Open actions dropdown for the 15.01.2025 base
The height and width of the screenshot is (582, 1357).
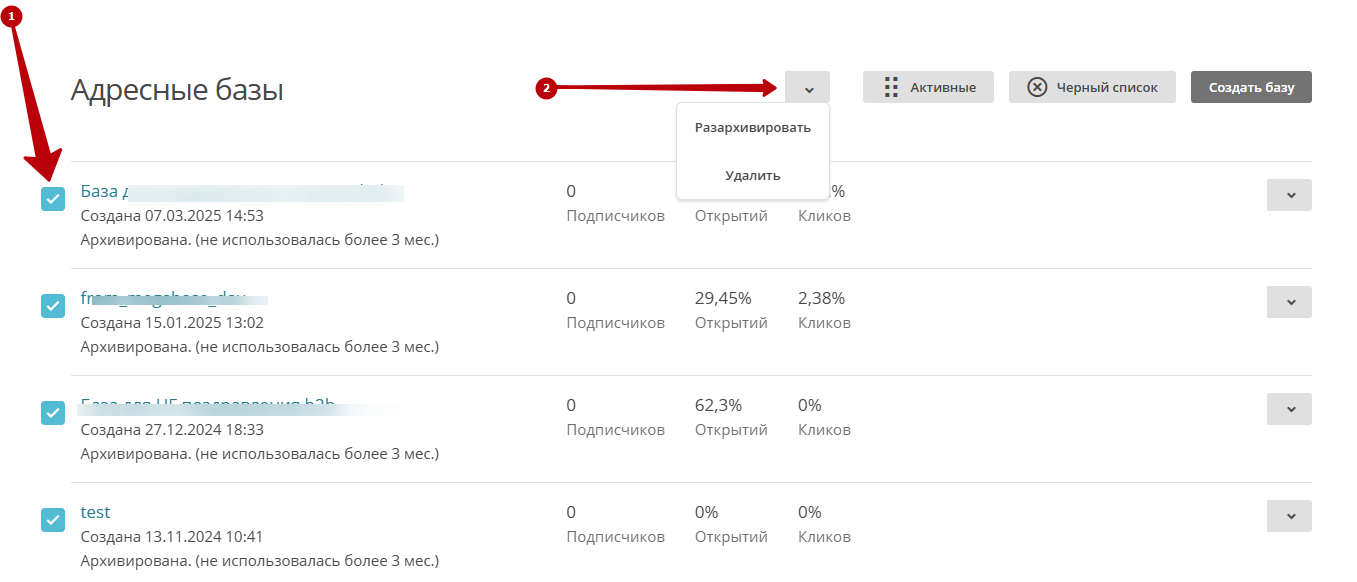coord(1289,302)
